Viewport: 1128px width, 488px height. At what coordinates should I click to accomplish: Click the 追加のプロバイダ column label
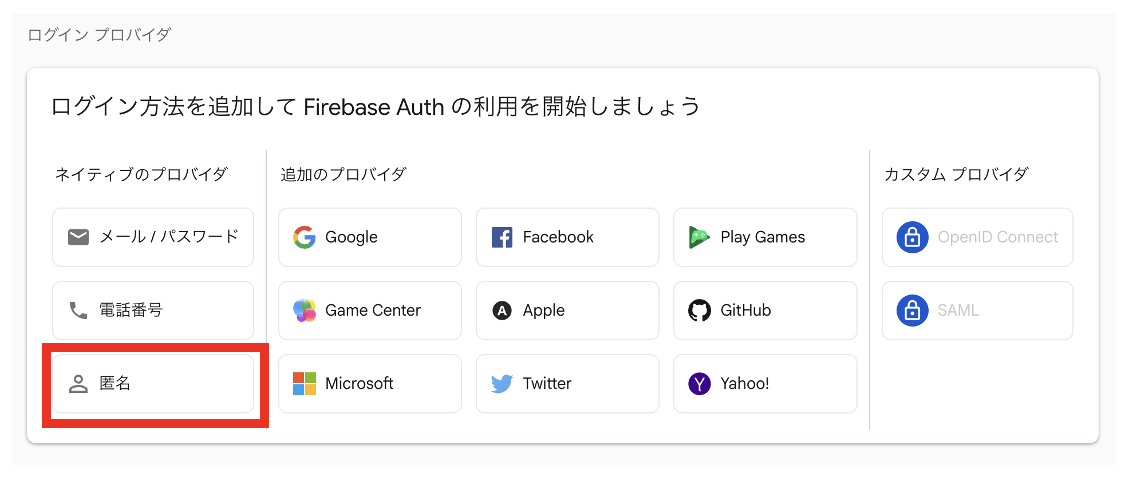pos(343,174)
